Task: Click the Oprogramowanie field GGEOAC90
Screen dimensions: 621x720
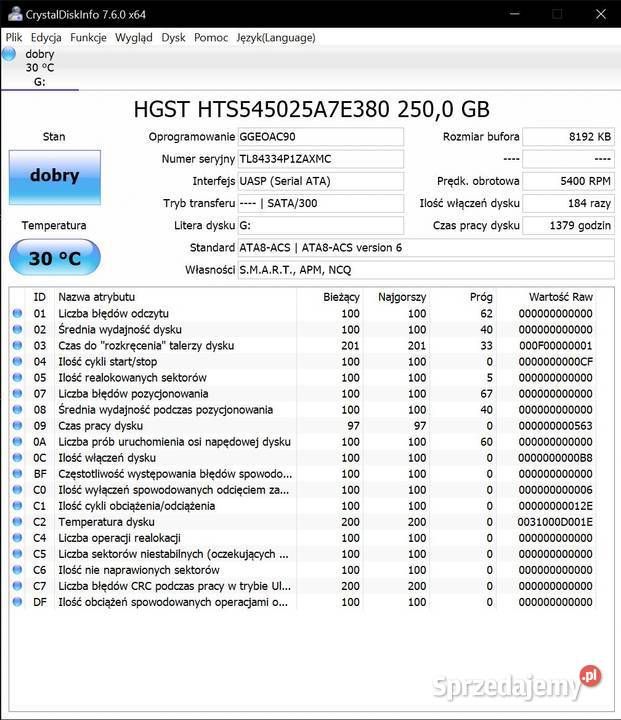Action: click(x=321, y=137)
